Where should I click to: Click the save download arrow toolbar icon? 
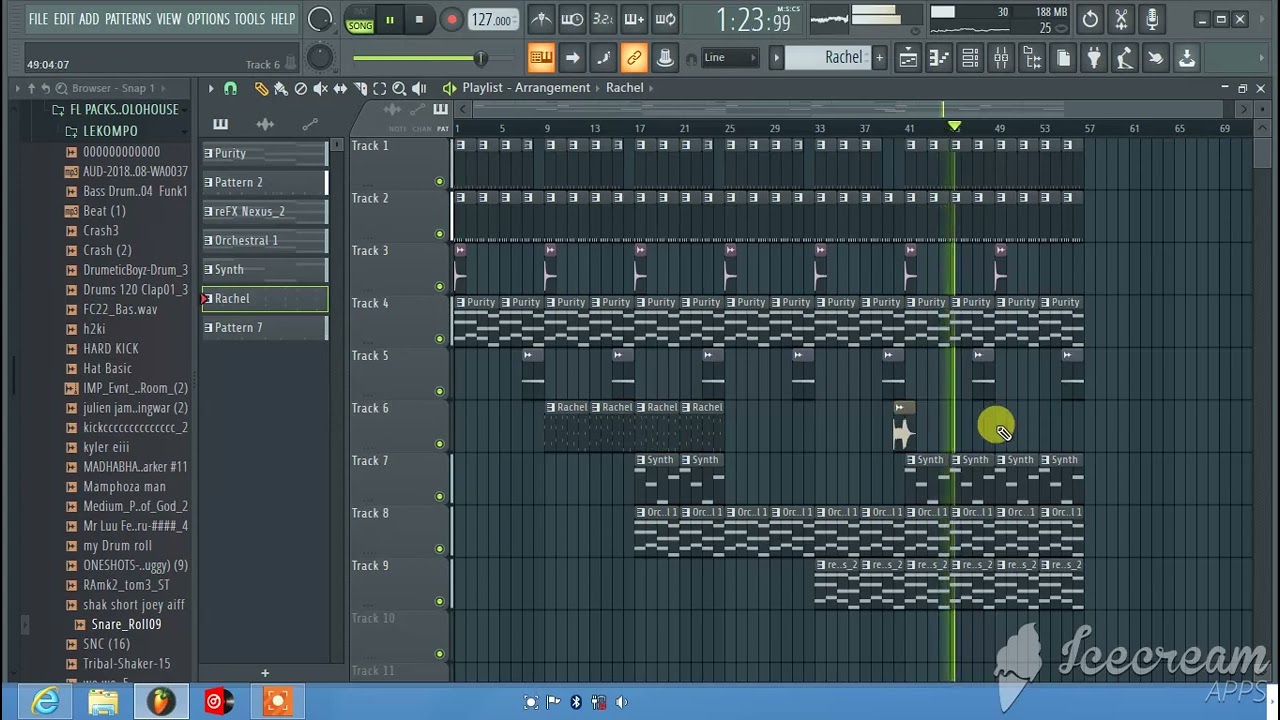1187,58
